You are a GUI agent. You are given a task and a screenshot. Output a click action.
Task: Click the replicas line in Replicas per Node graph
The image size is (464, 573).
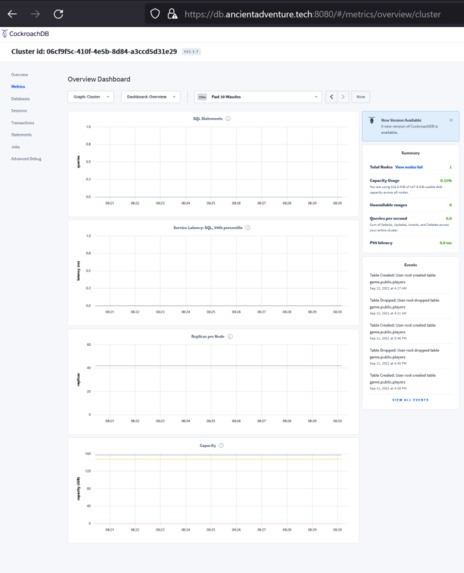(x=218, y=365)
